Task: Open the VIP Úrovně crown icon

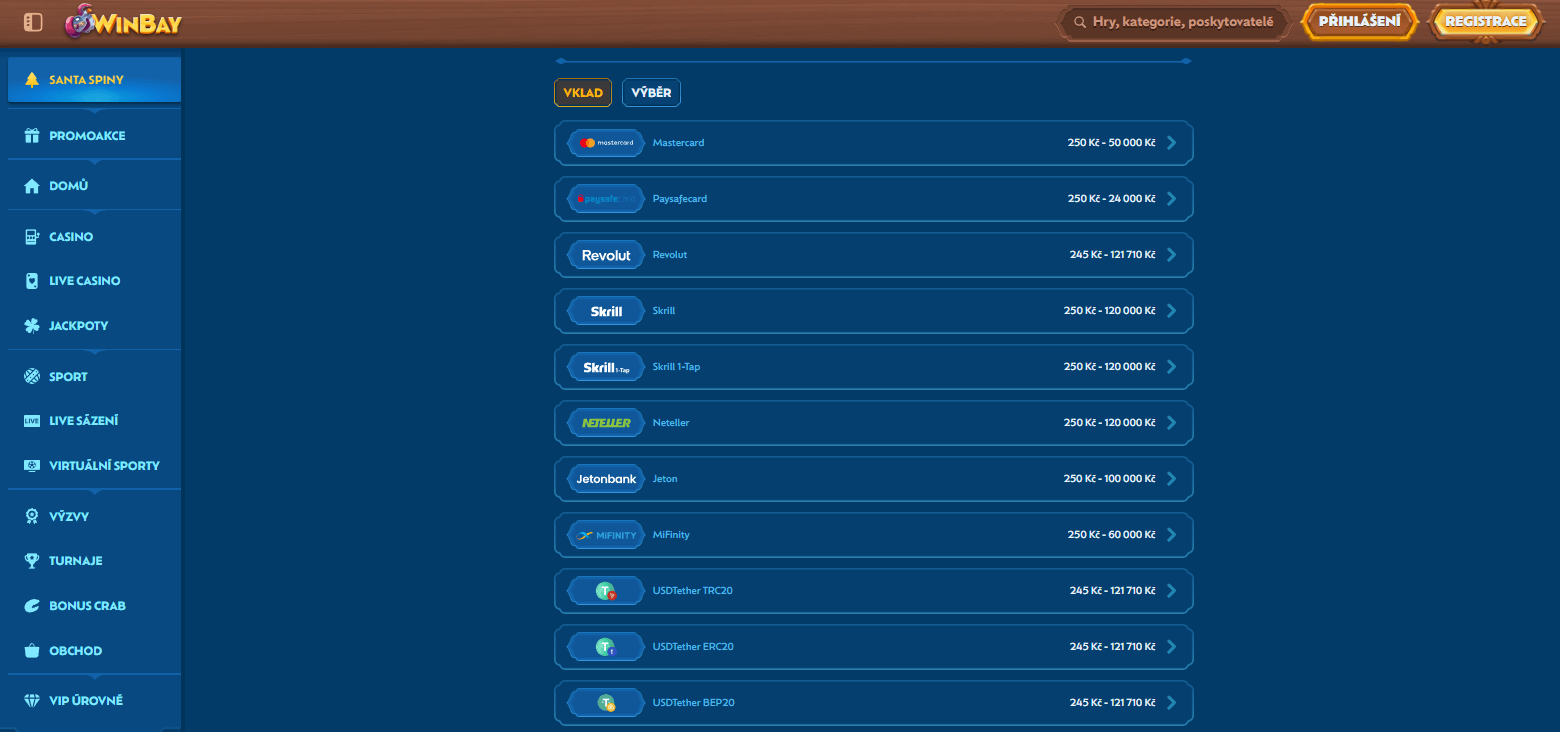Action: coord(34,700)
